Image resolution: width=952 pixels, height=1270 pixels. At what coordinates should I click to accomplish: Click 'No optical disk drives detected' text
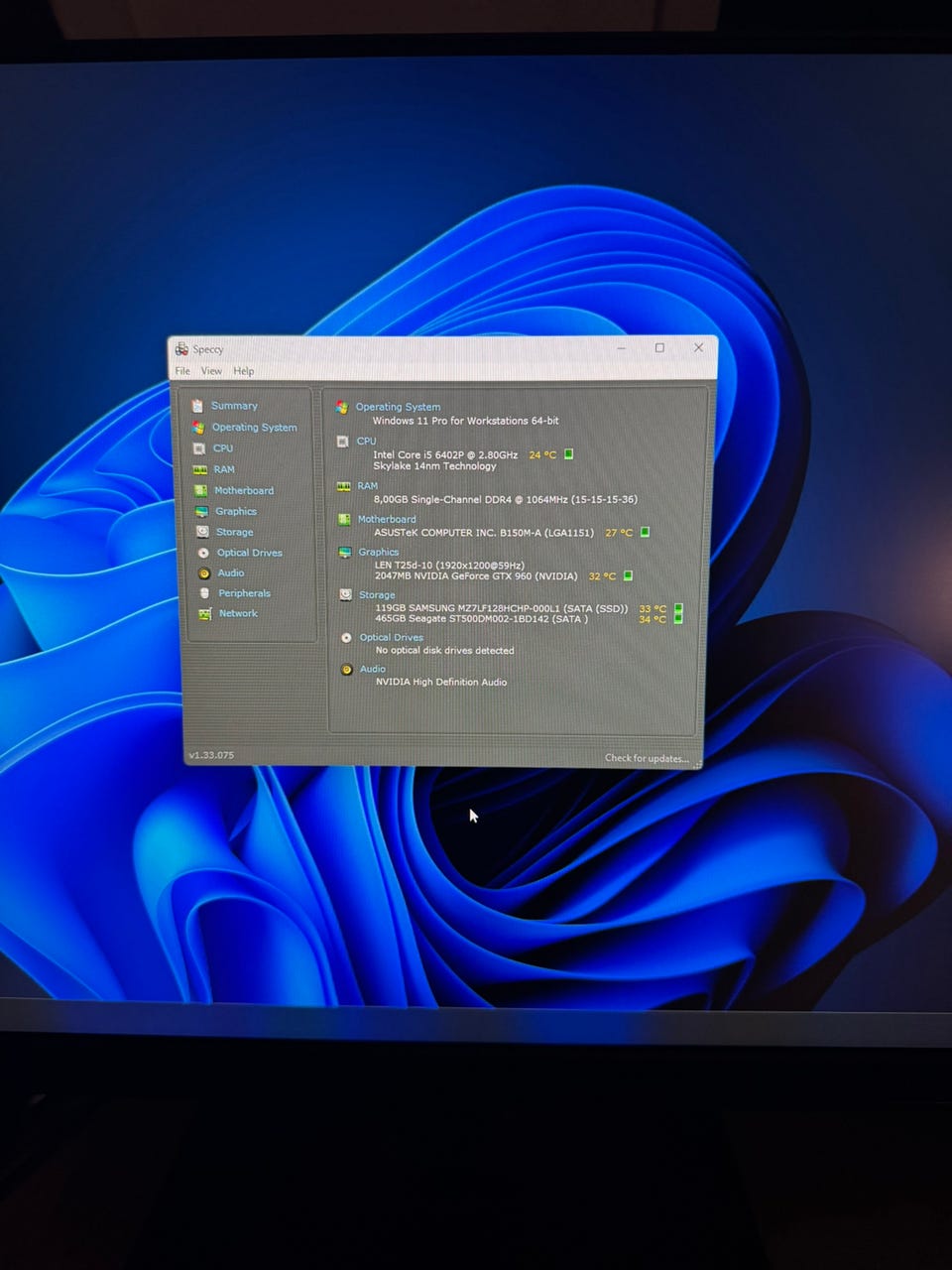(444, 651)
